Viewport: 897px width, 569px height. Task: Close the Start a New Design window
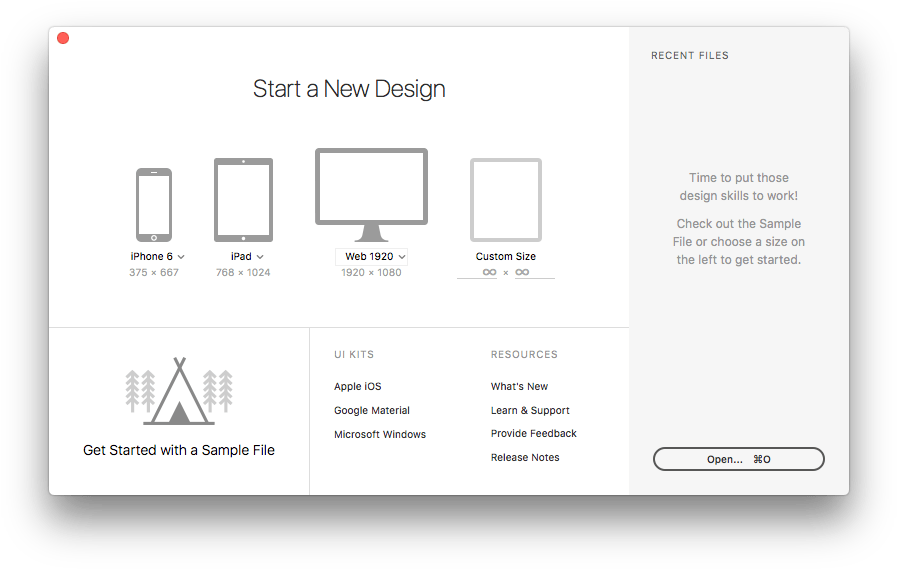(63, 38)
